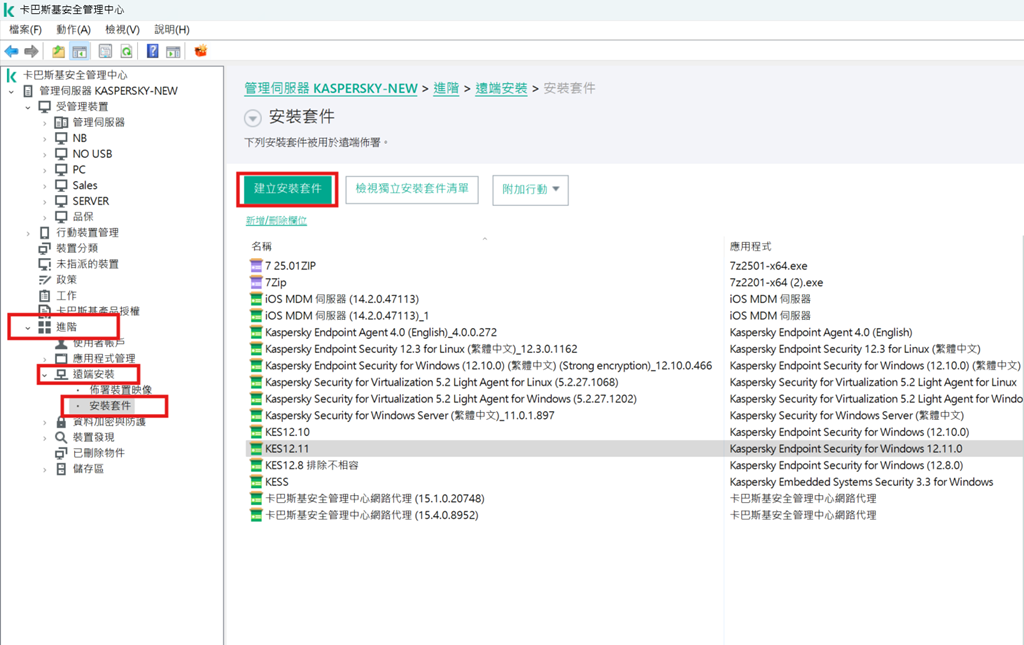1024x645 pixels.
Task: Click the blue Back arrow in toolbar
Action: [x=12, y=51]
